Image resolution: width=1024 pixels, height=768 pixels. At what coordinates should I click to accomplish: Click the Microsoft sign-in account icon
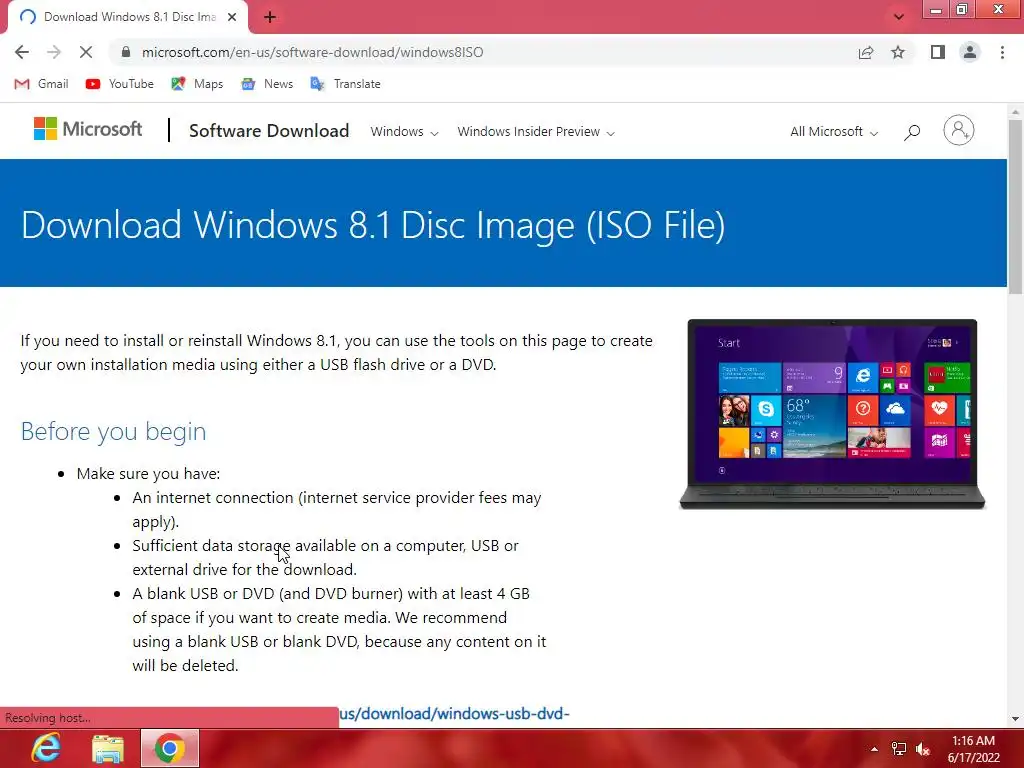pos(959,130)
